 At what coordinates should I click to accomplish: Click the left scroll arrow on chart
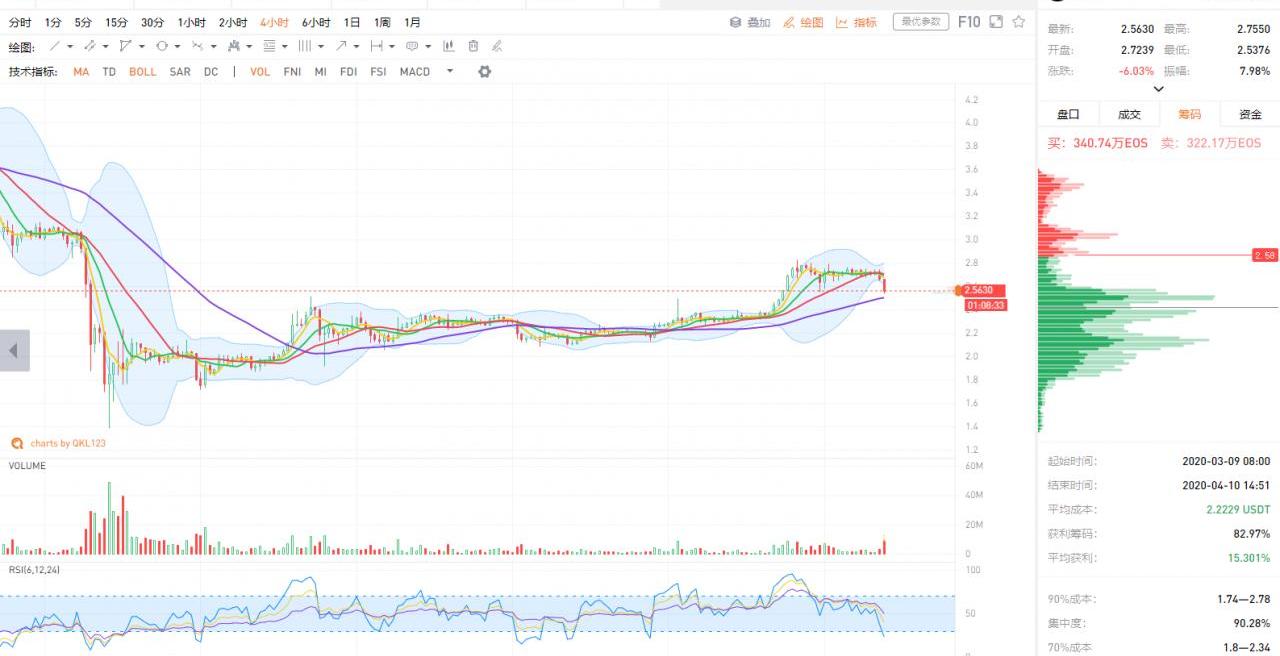14,351
